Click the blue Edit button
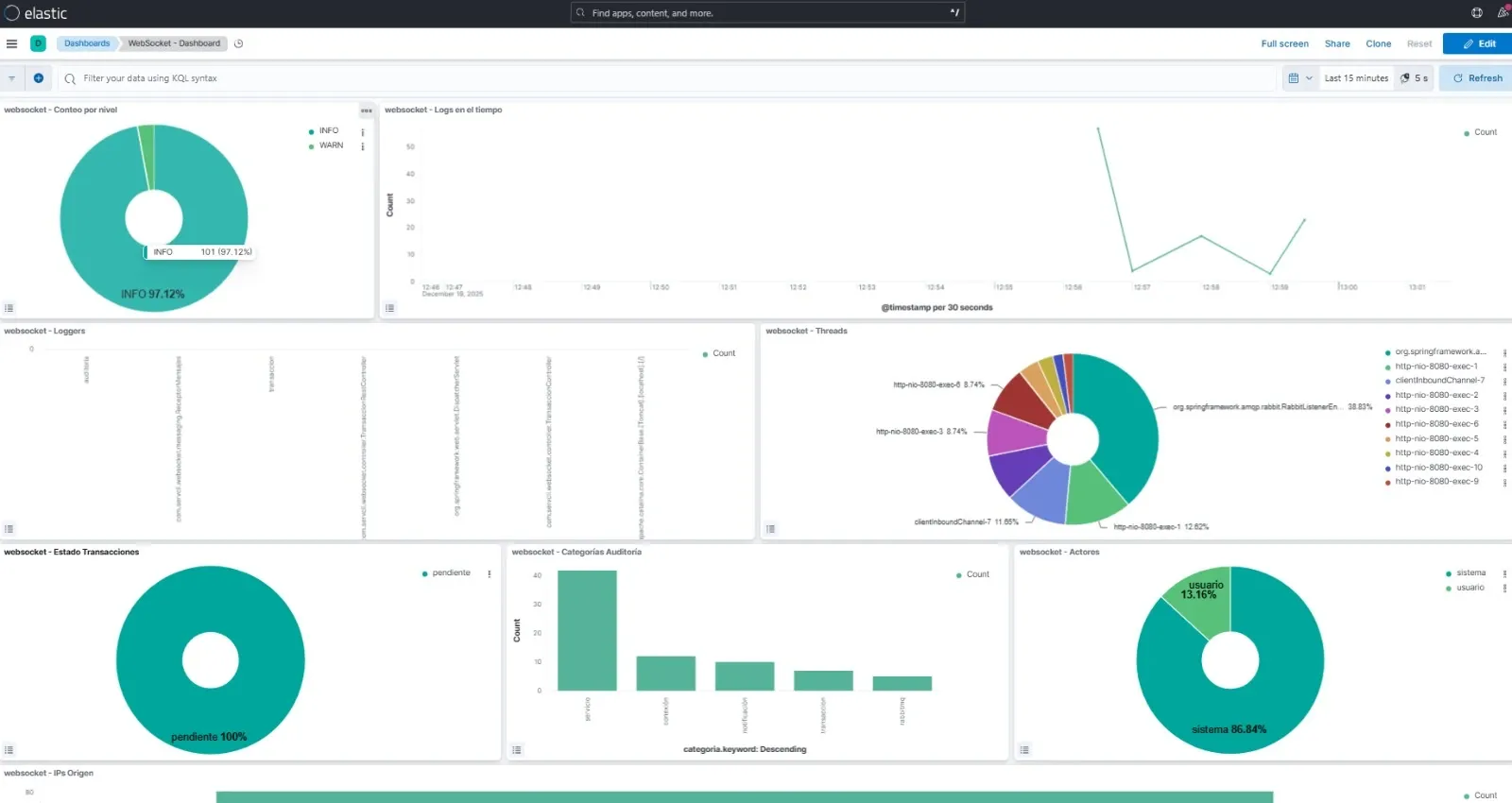This screenshot has height=803, width=1512. 1478,43
